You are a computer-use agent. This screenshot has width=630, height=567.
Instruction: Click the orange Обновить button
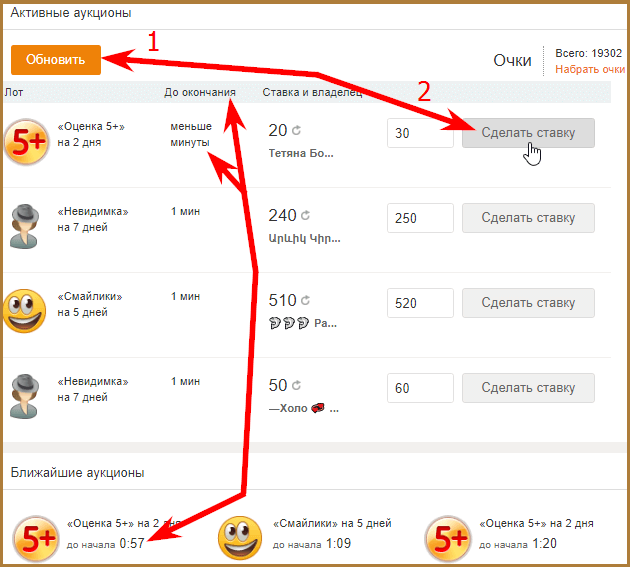56,60
